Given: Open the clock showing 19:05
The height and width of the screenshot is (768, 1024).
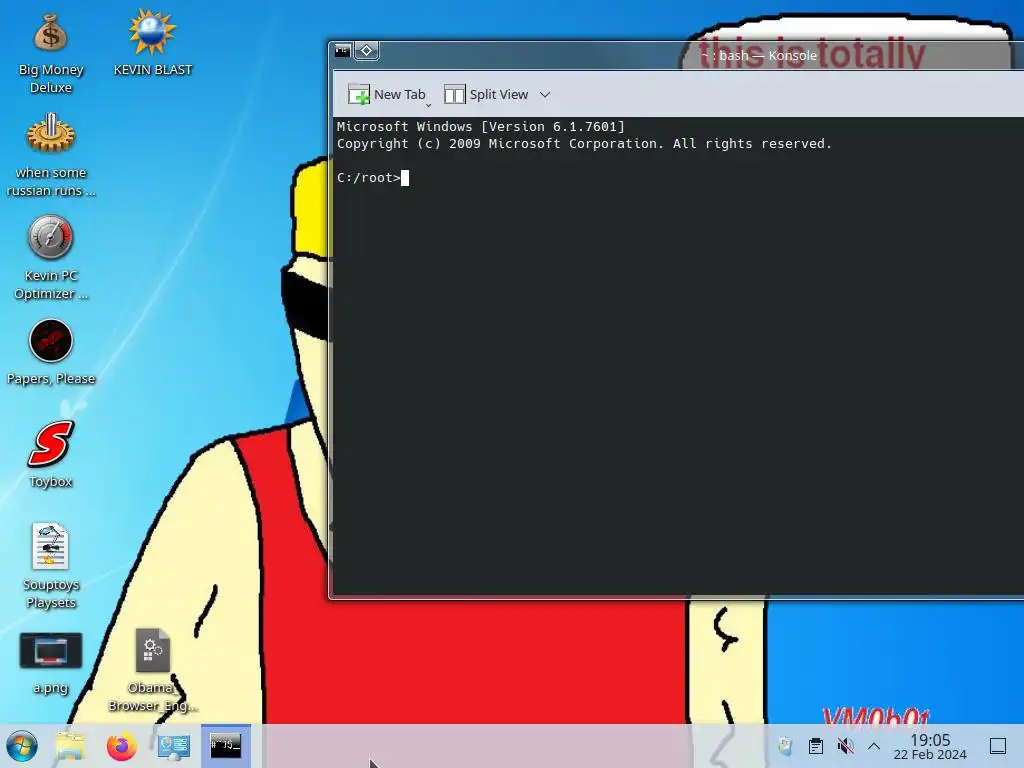Looking at the screenshot, I should (930, 746).
